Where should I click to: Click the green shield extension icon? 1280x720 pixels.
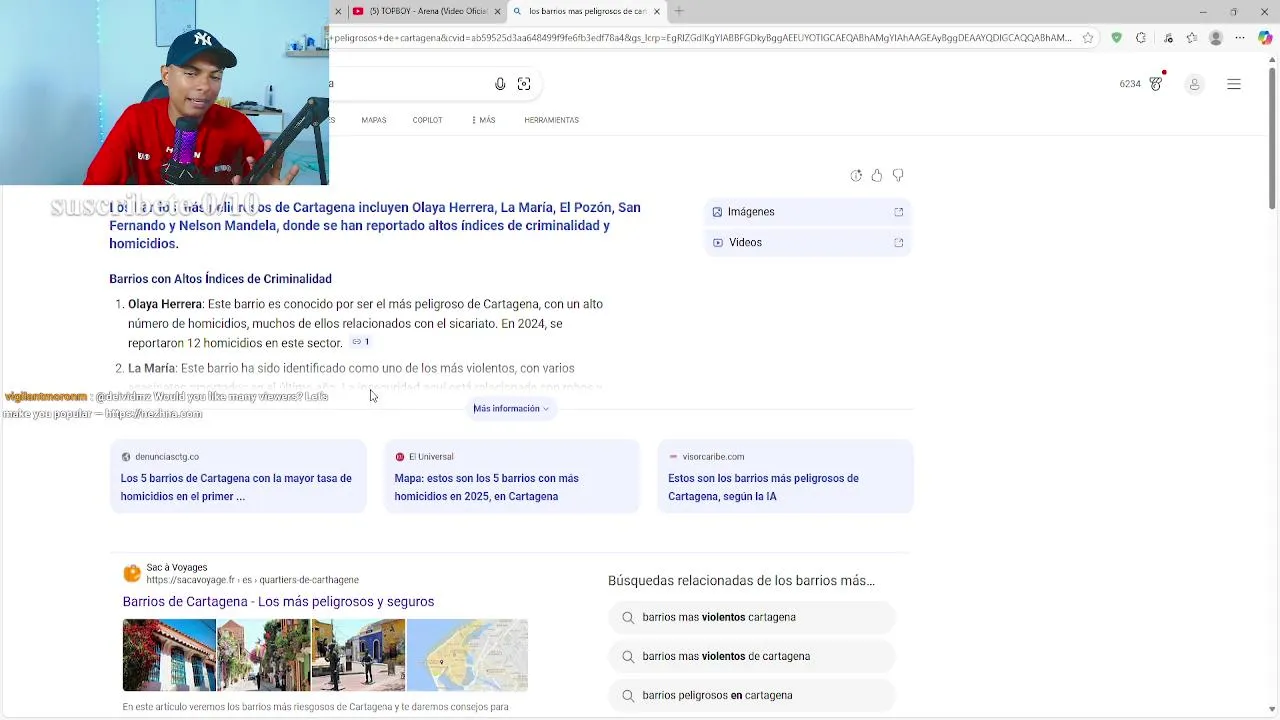coord(1116,38)
